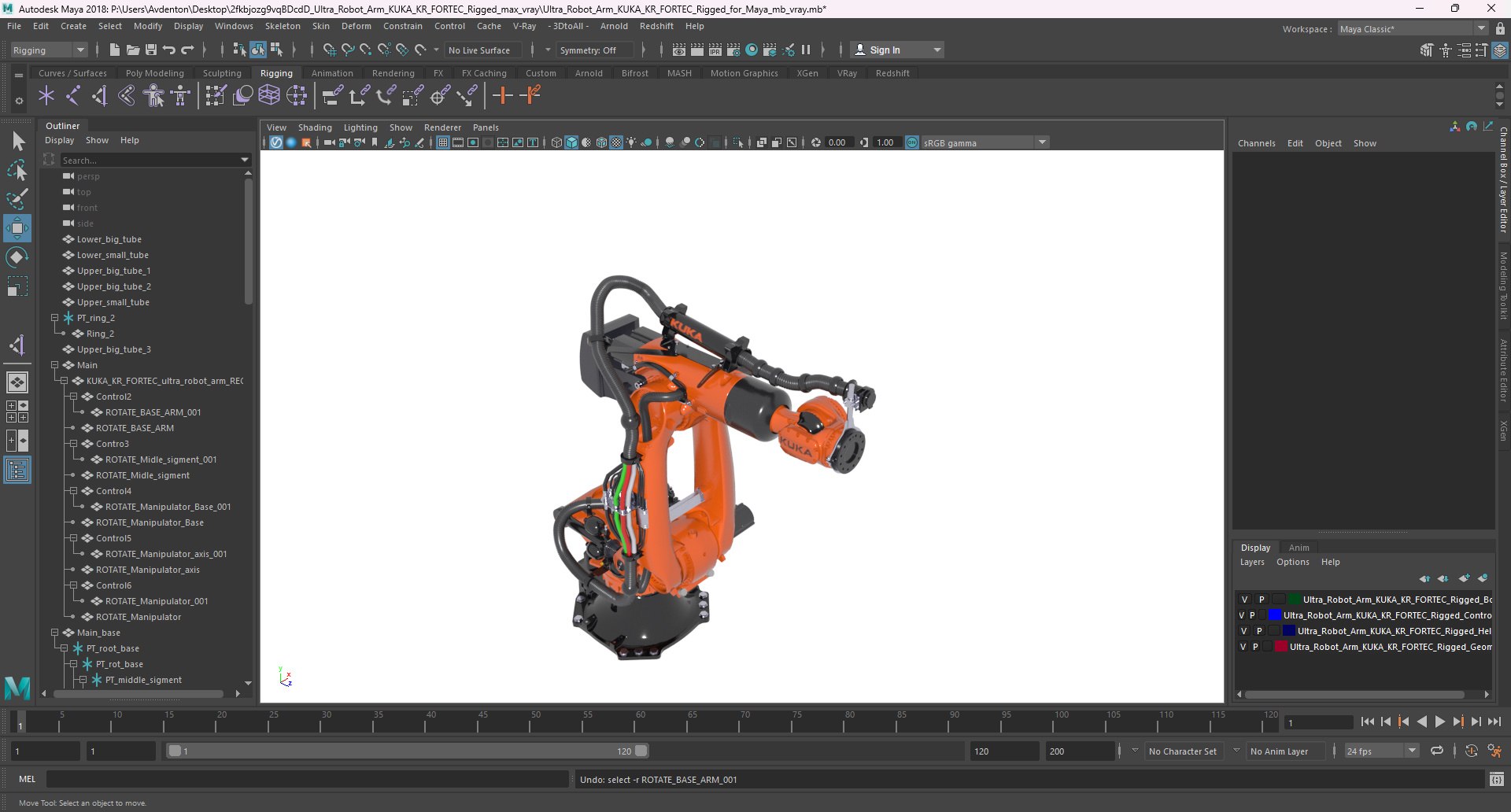The height and width of the screenshot is (812, 1511).
Task: Open the Sign In dropdown
Action: pyautogui.click(x=898, y=50)
